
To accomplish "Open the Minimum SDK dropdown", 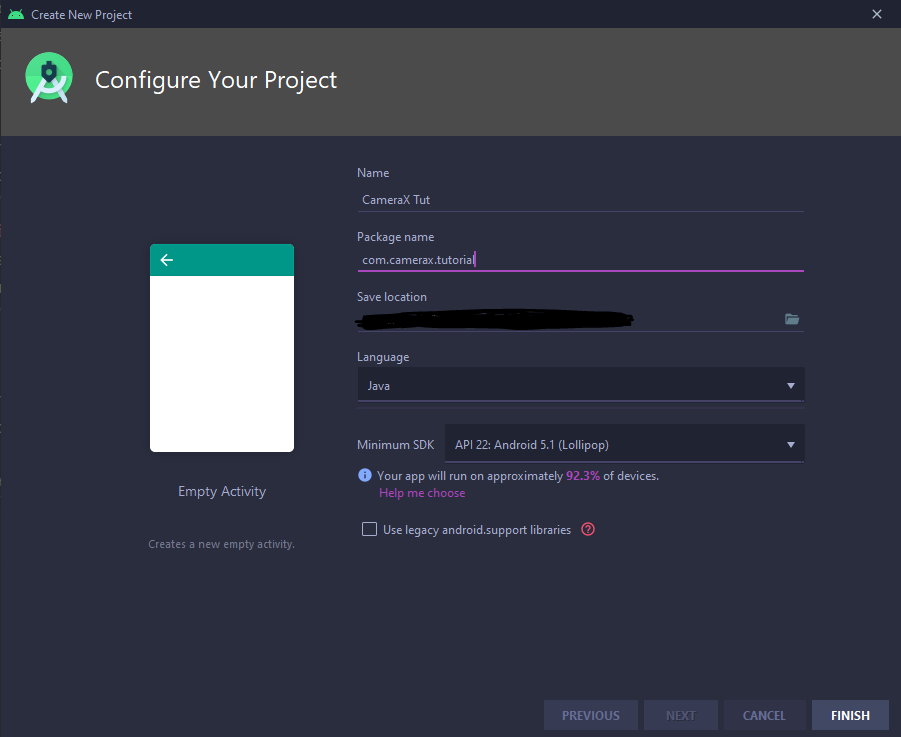I will [x=625, y=444].
